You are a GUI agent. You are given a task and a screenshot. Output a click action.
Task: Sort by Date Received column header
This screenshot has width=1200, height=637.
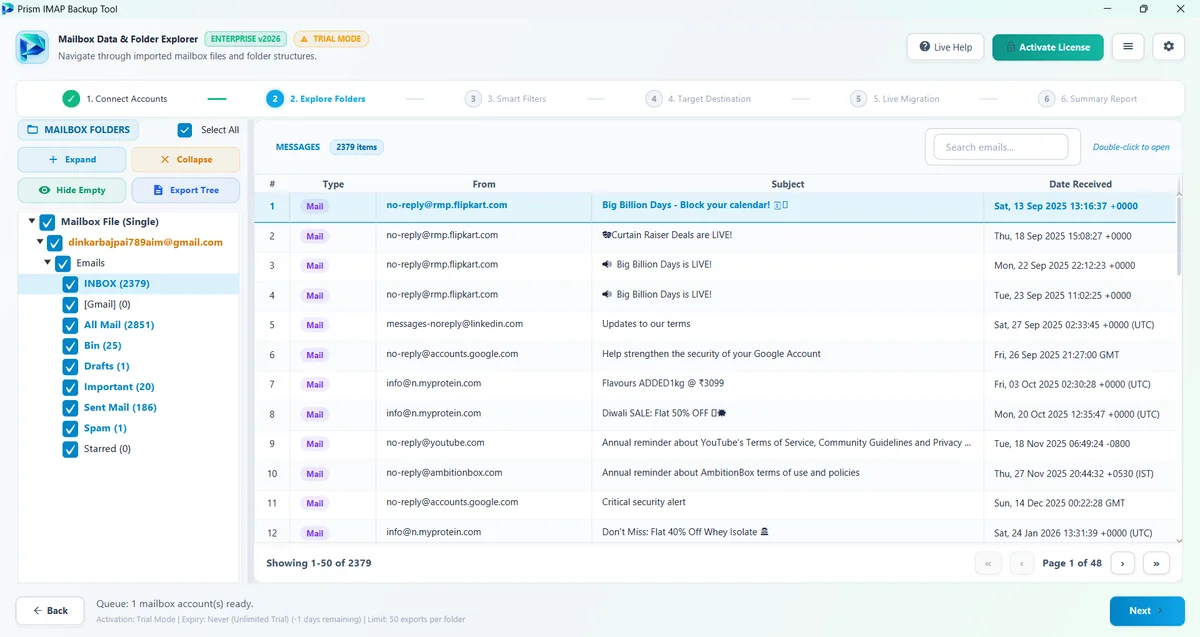point(1079,184)
